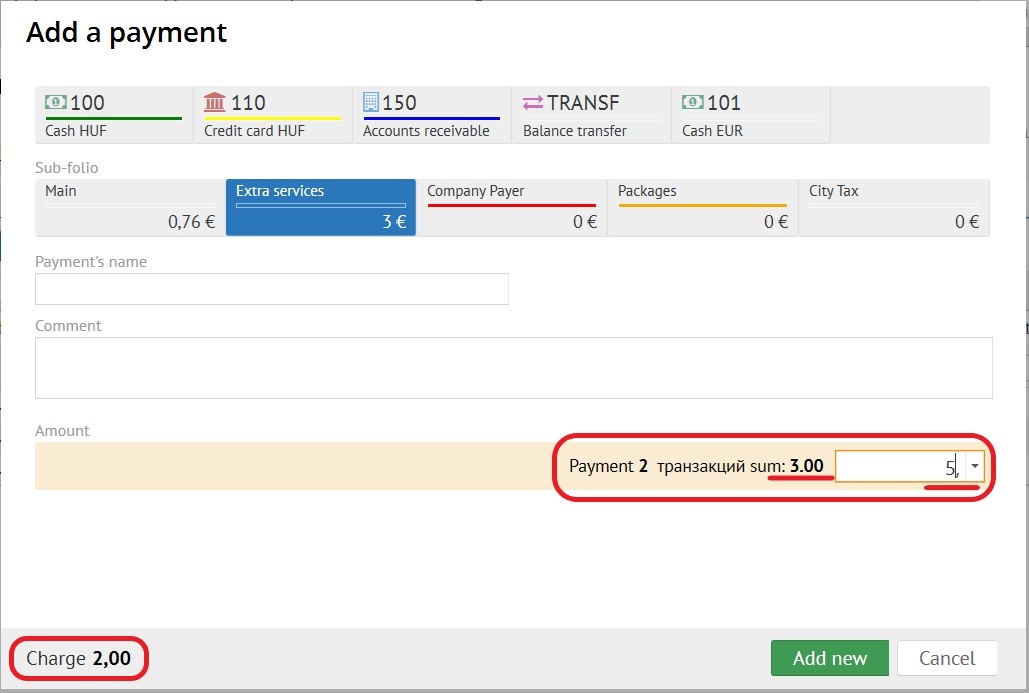Cancel the payment dialog
Screen dimensions: 1029x693
pyautogui.click(x=946, y=658)
